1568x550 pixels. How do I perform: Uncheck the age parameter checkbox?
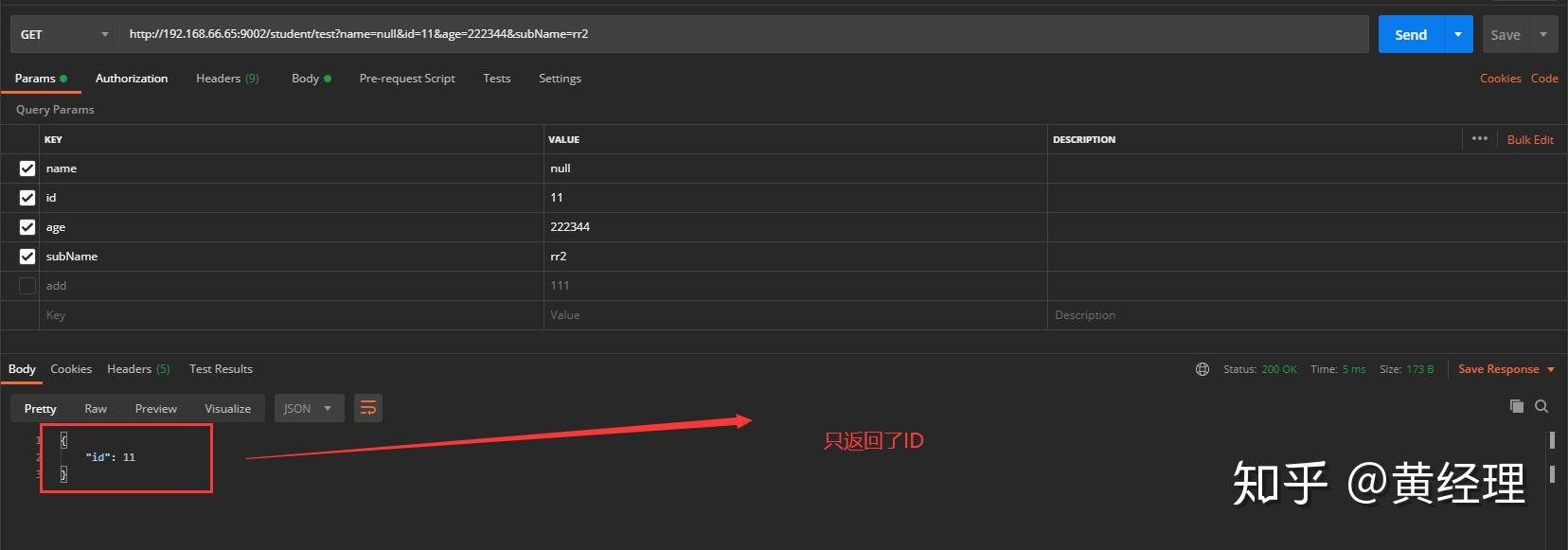tap(27, 227)
